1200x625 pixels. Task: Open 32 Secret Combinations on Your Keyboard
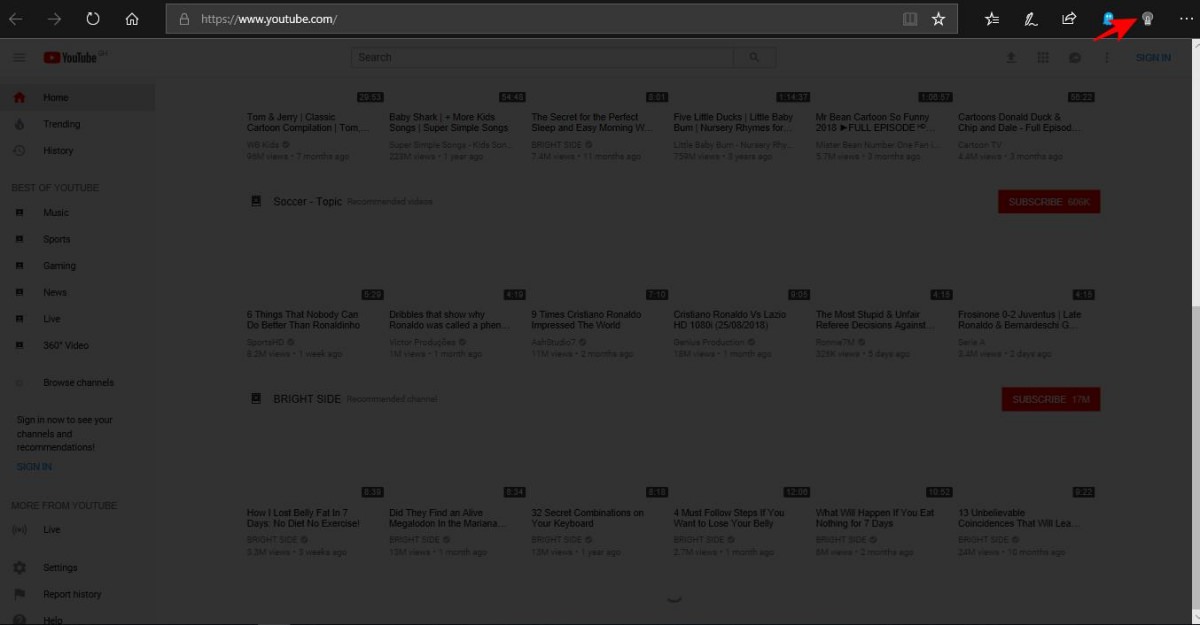point(588,518)
